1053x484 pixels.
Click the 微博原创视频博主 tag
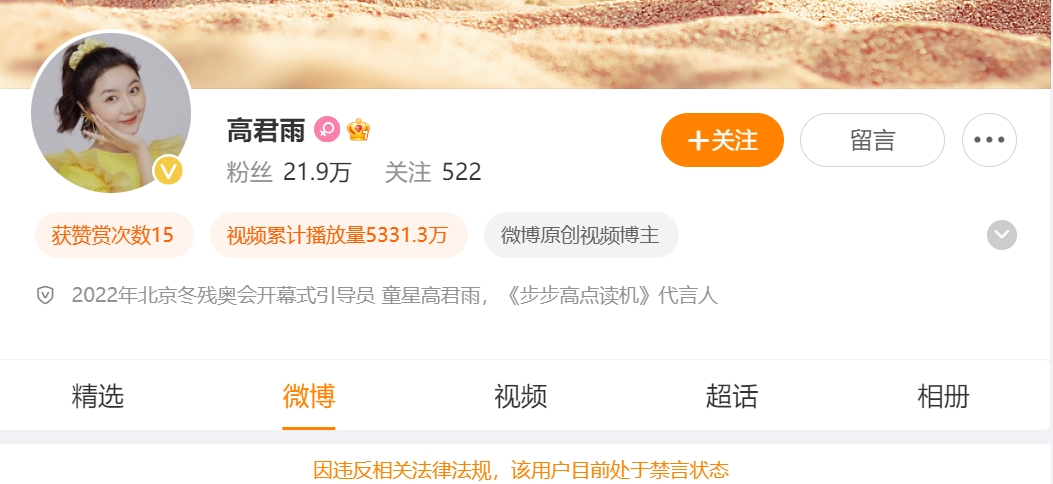pyautogui.click(x=581, y=235)
